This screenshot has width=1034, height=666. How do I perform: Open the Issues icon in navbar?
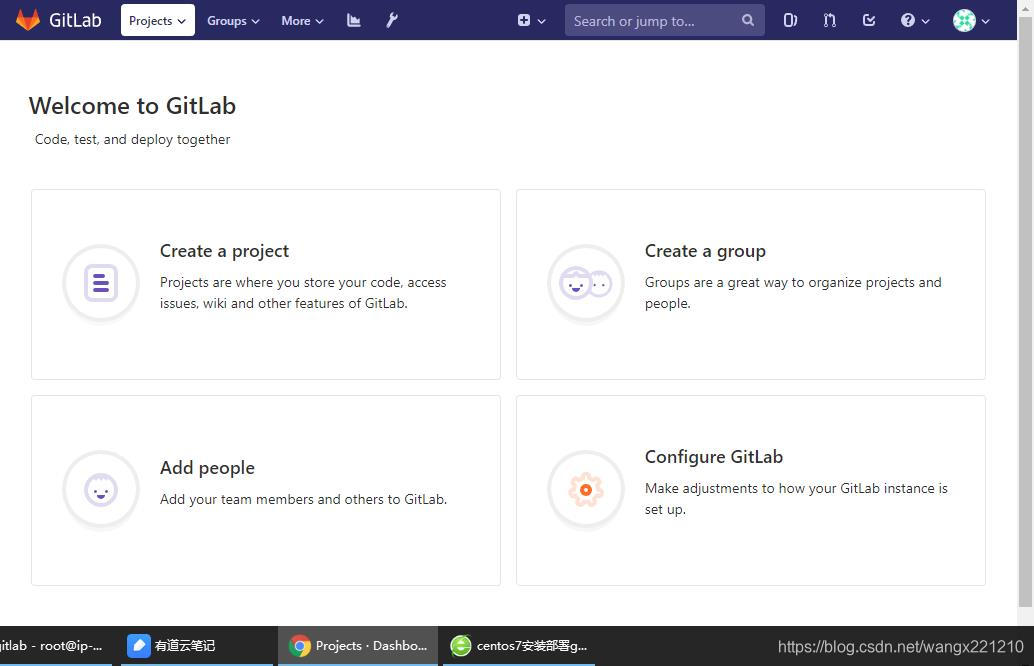[x=790, y=20]
